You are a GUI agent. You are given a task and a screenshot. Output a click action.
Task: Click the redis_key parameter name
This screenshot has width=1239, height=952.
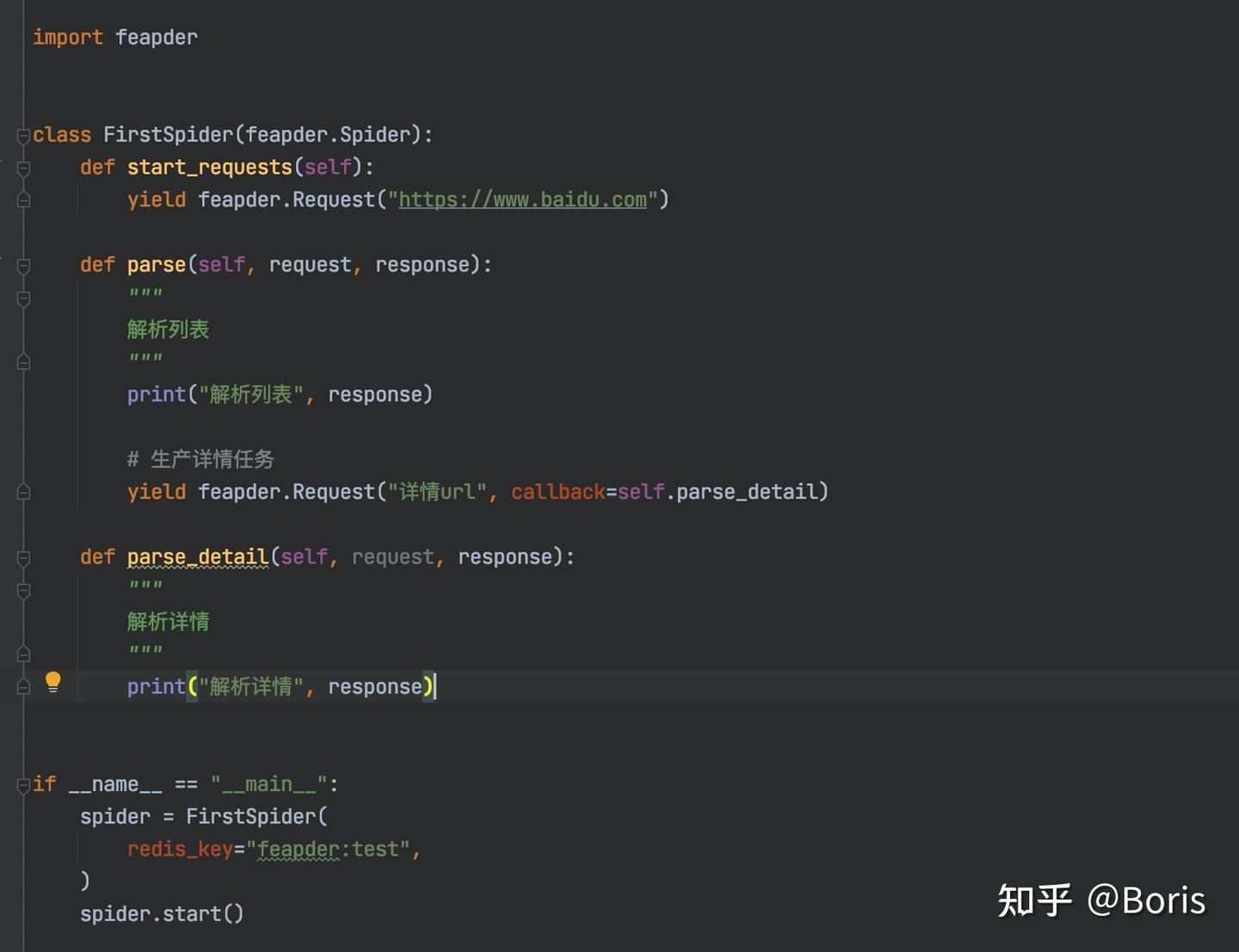(x=180, y=850)
